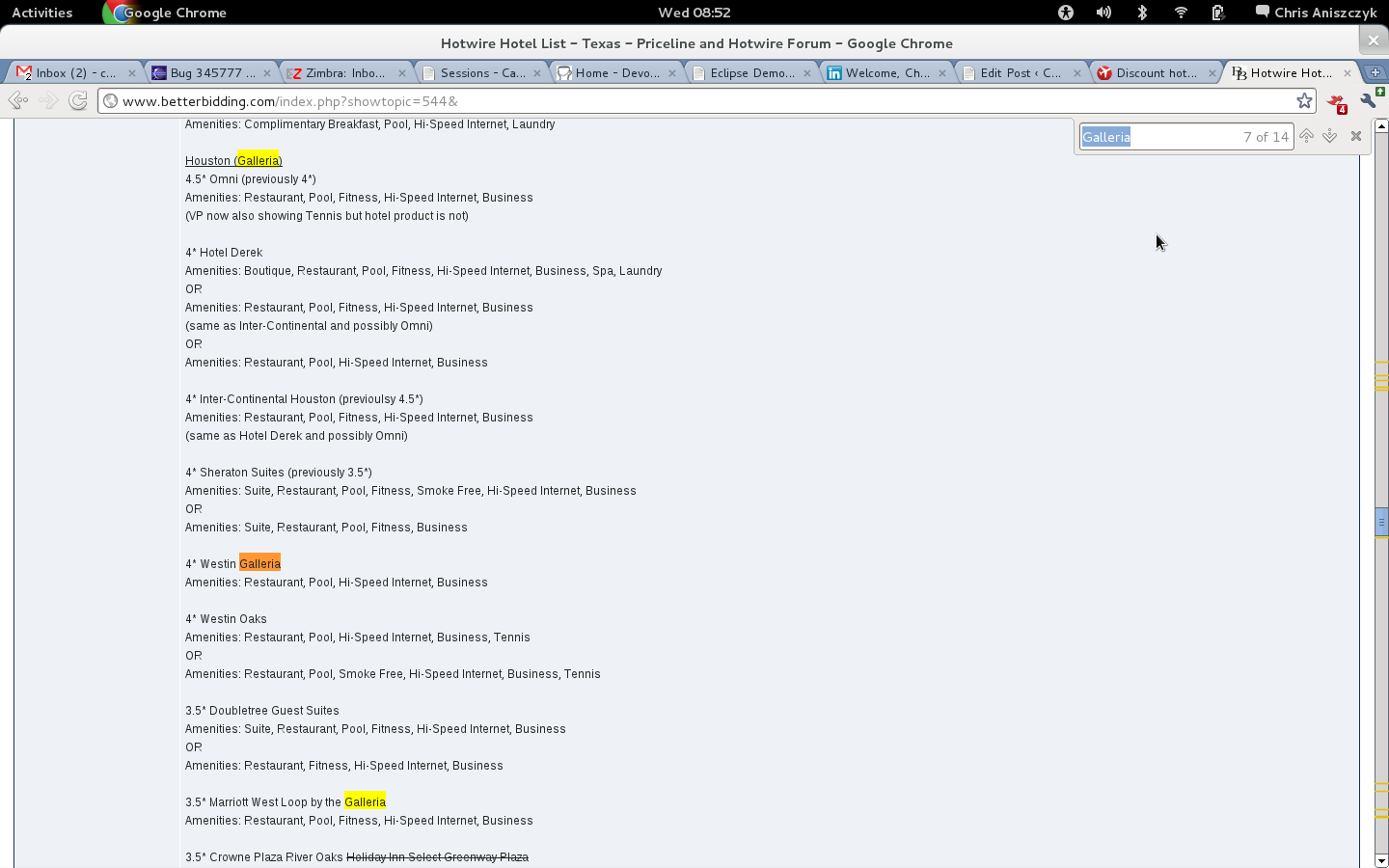Click the 3.5* Doubletree Guest Suites text

pyautogui.click(x=262, y=711)
